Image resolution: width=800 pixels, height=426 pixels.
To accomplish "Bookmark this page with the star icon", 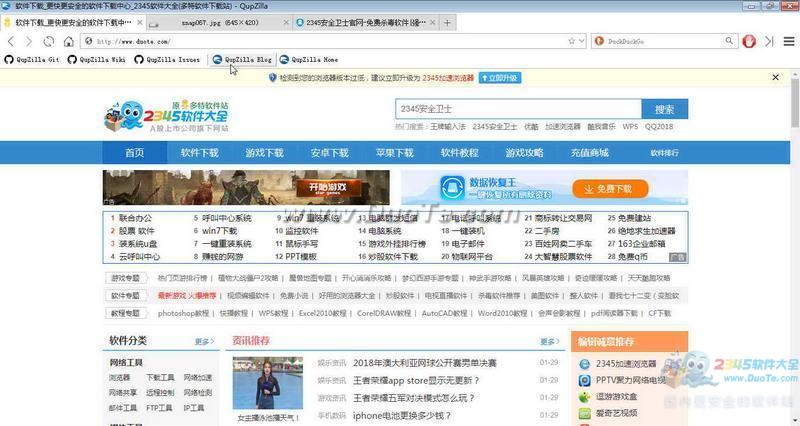I will pos(571,41).
